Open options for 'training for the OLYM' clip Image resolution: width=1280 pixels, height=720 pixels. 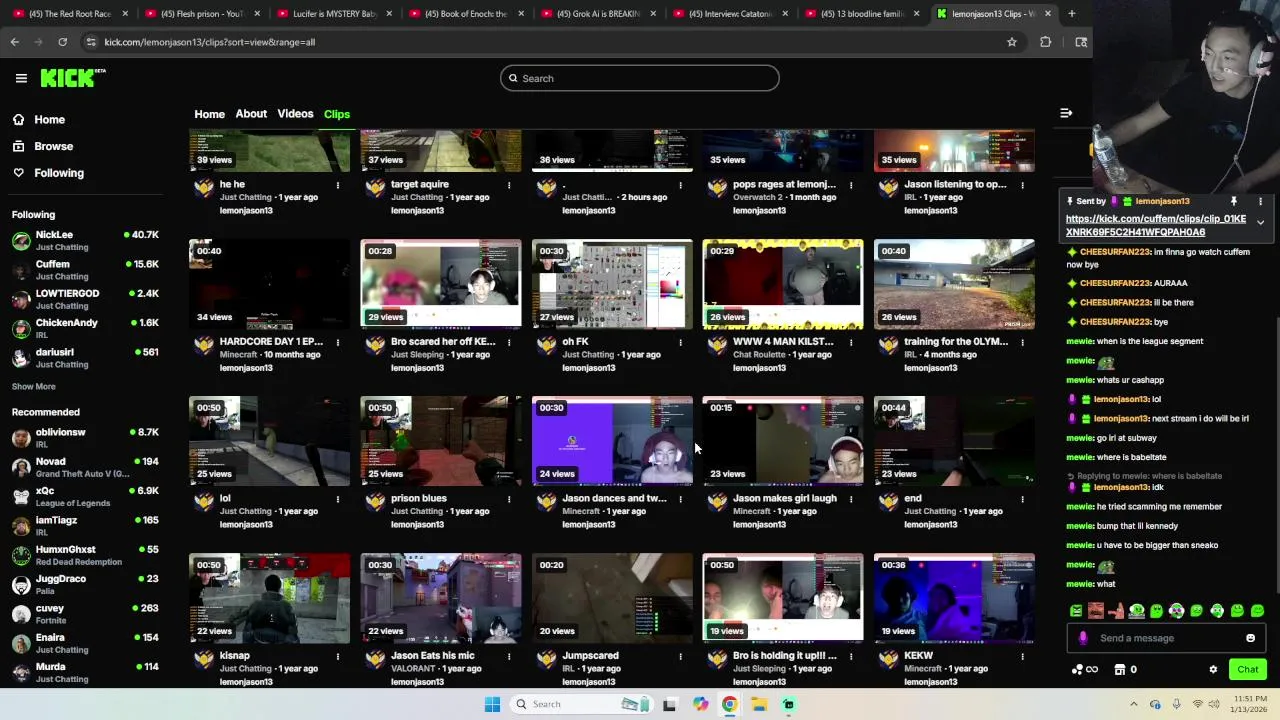pos(1022,342)
